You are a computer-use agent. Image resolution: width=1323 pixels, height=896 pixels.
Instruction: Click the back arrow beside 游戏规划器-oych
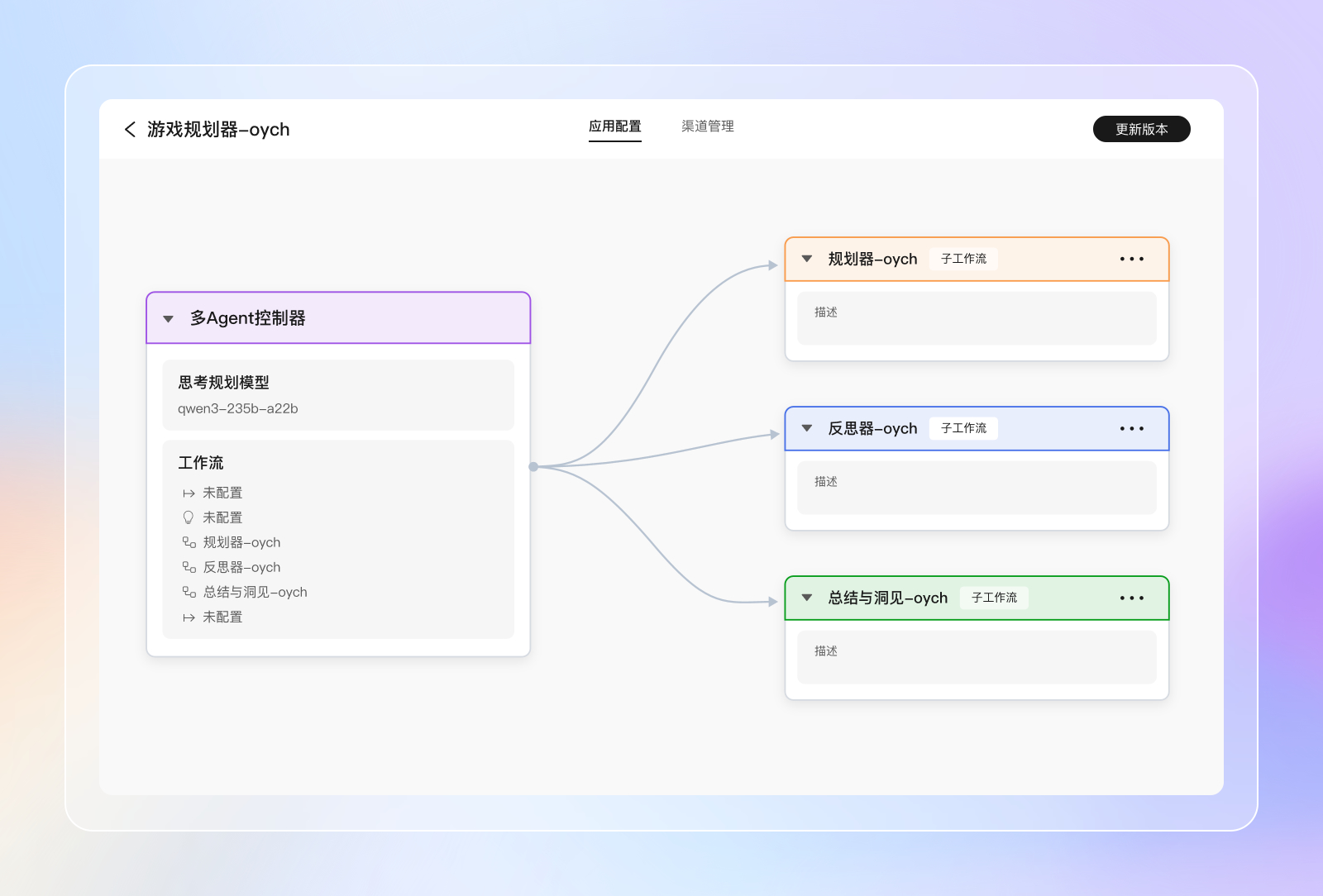tap(130, 130)
